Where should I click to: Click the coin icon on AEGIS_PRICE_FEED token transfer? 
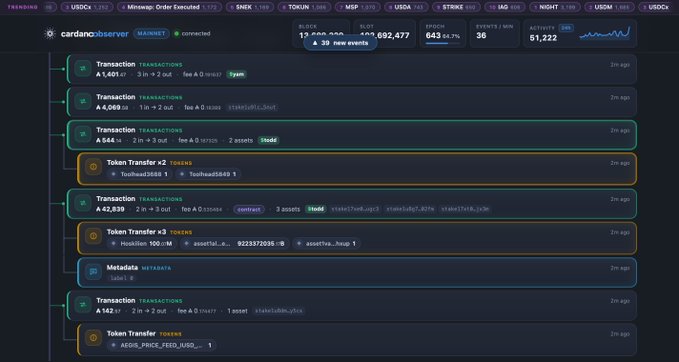click(x=93, y=338)
